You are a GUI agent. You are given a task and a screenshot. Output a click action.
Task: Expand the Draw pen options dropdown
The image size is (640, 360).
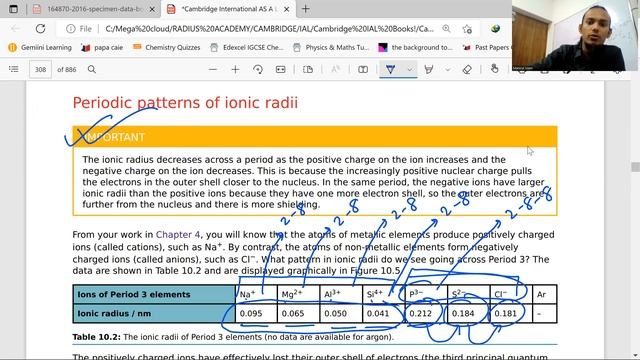click(410, 70)
